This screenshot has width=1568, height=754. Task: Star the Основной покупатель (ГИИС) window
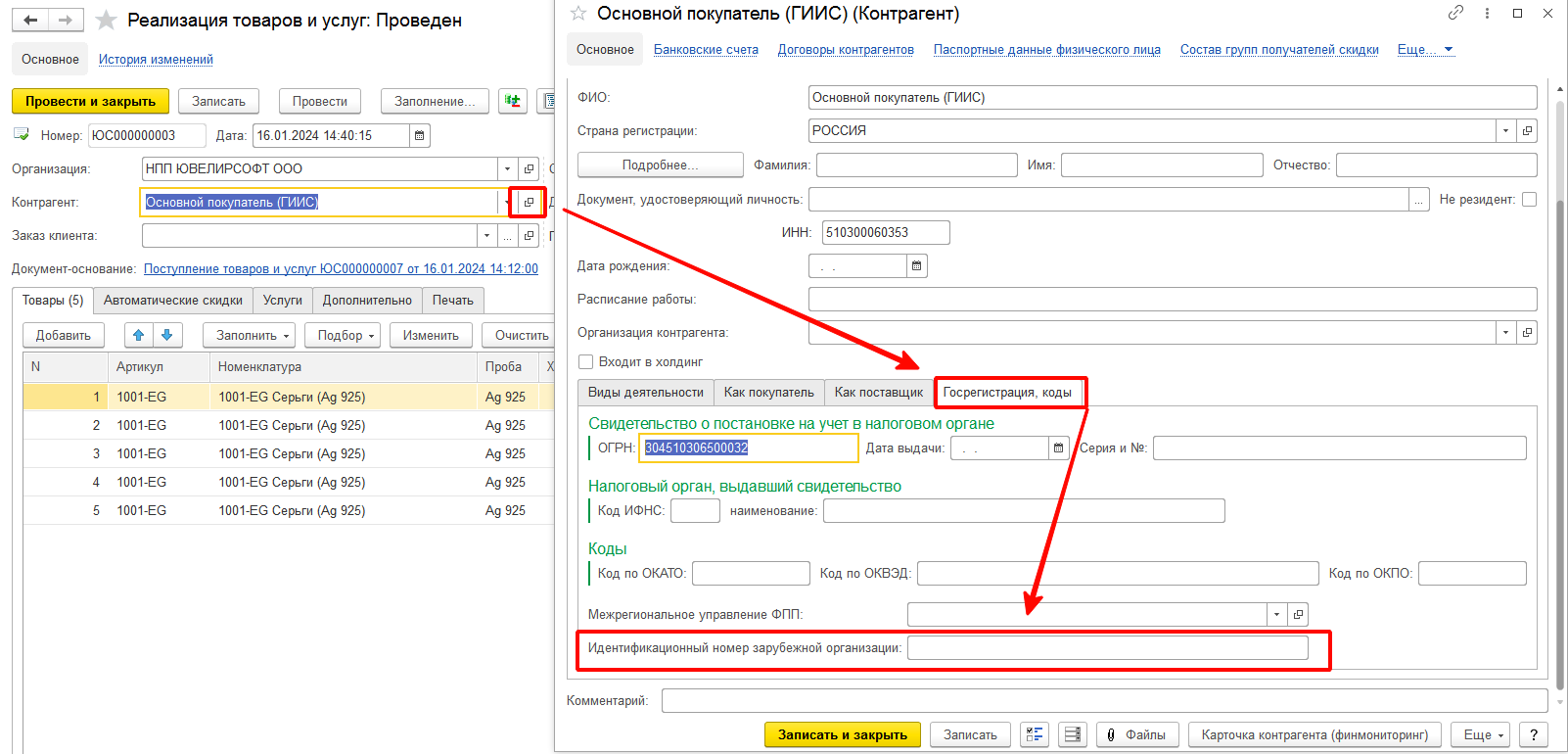pos(577,14)
